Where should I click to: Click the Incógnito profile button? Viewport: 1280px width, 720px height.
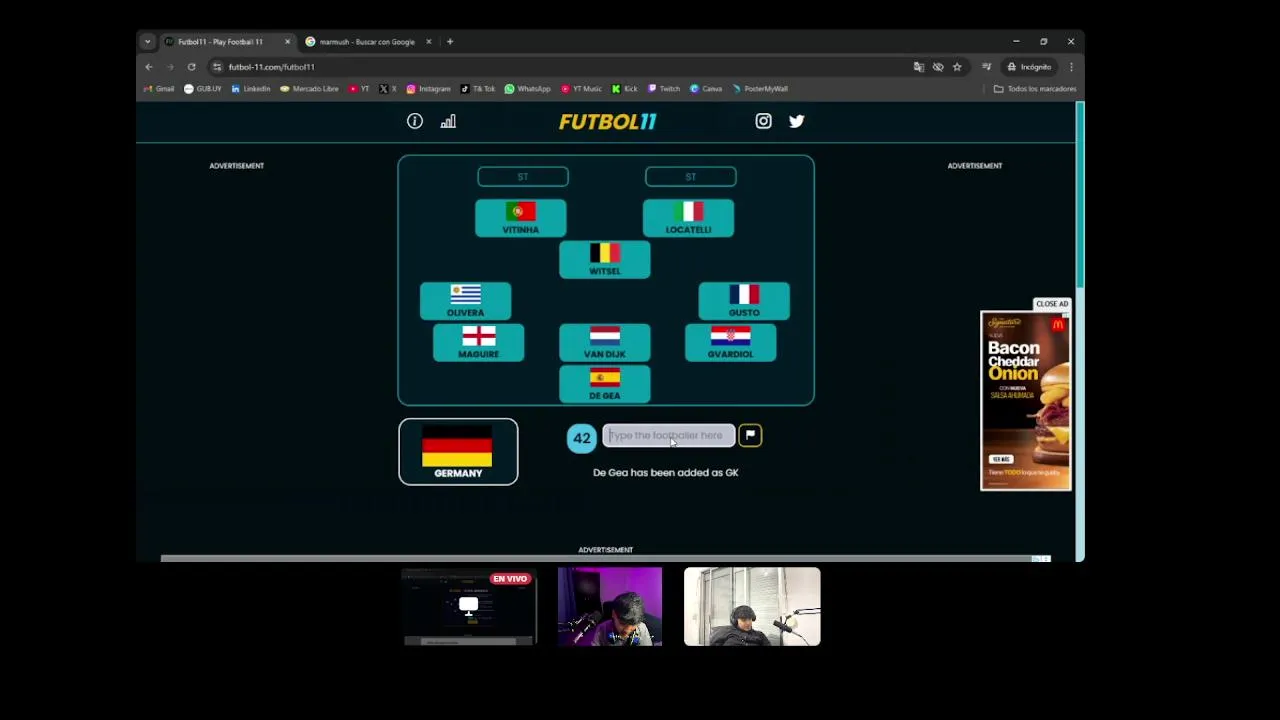click(x=1030, y=67)
